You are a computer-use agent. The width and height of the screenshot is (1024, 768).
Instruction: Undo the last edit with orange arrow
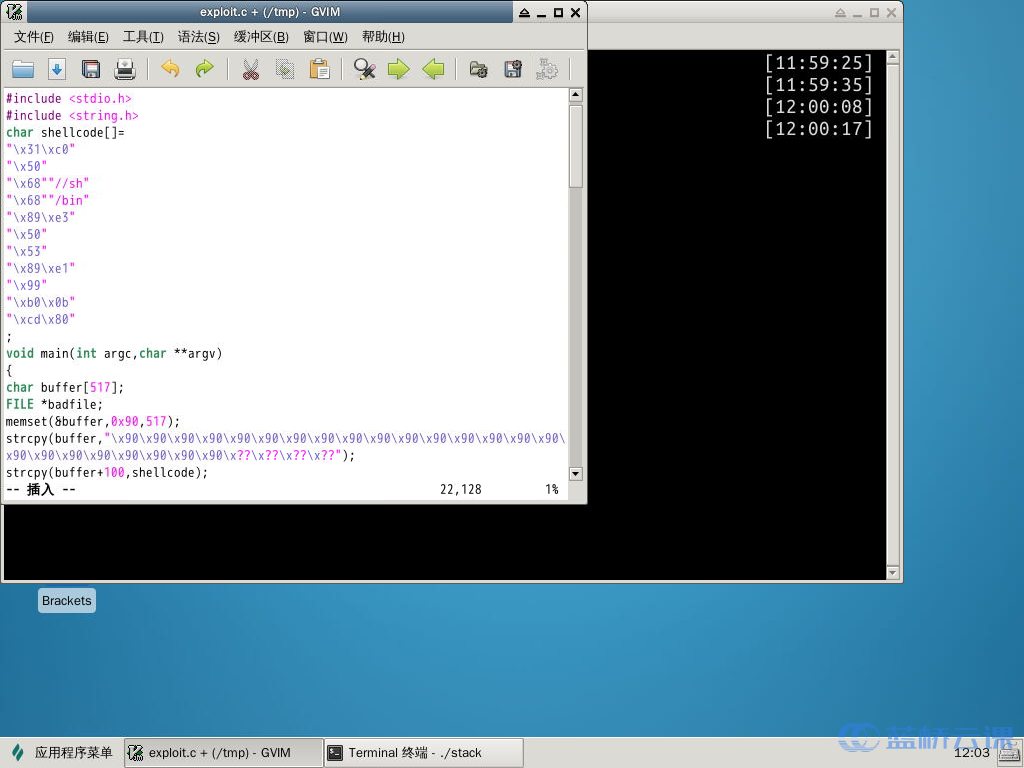(x=170, y=69)
